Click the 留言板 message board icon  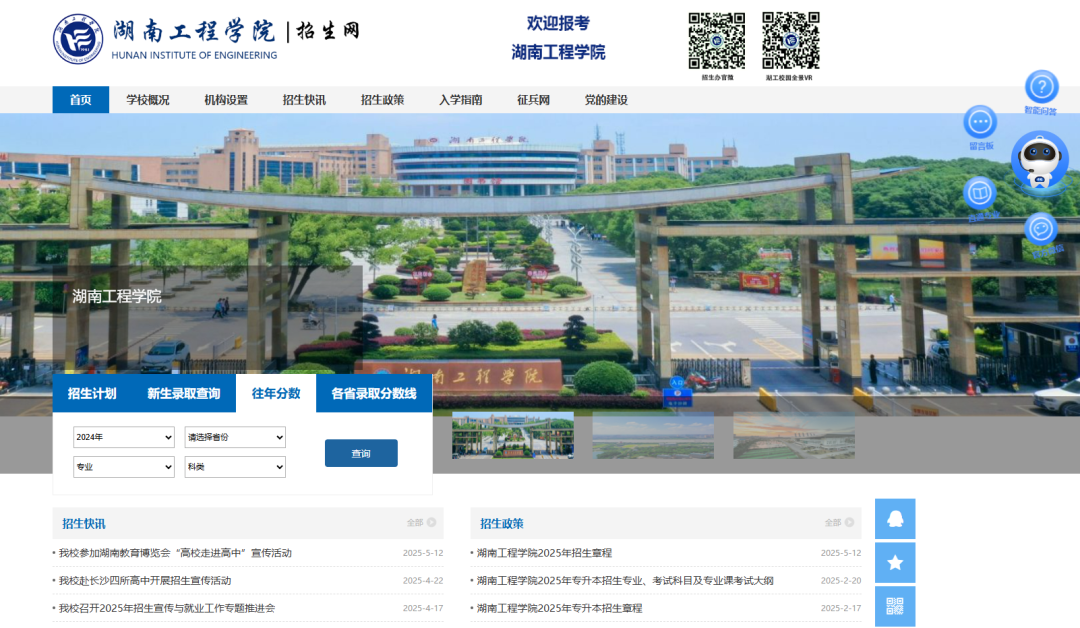tap(980, 122)
